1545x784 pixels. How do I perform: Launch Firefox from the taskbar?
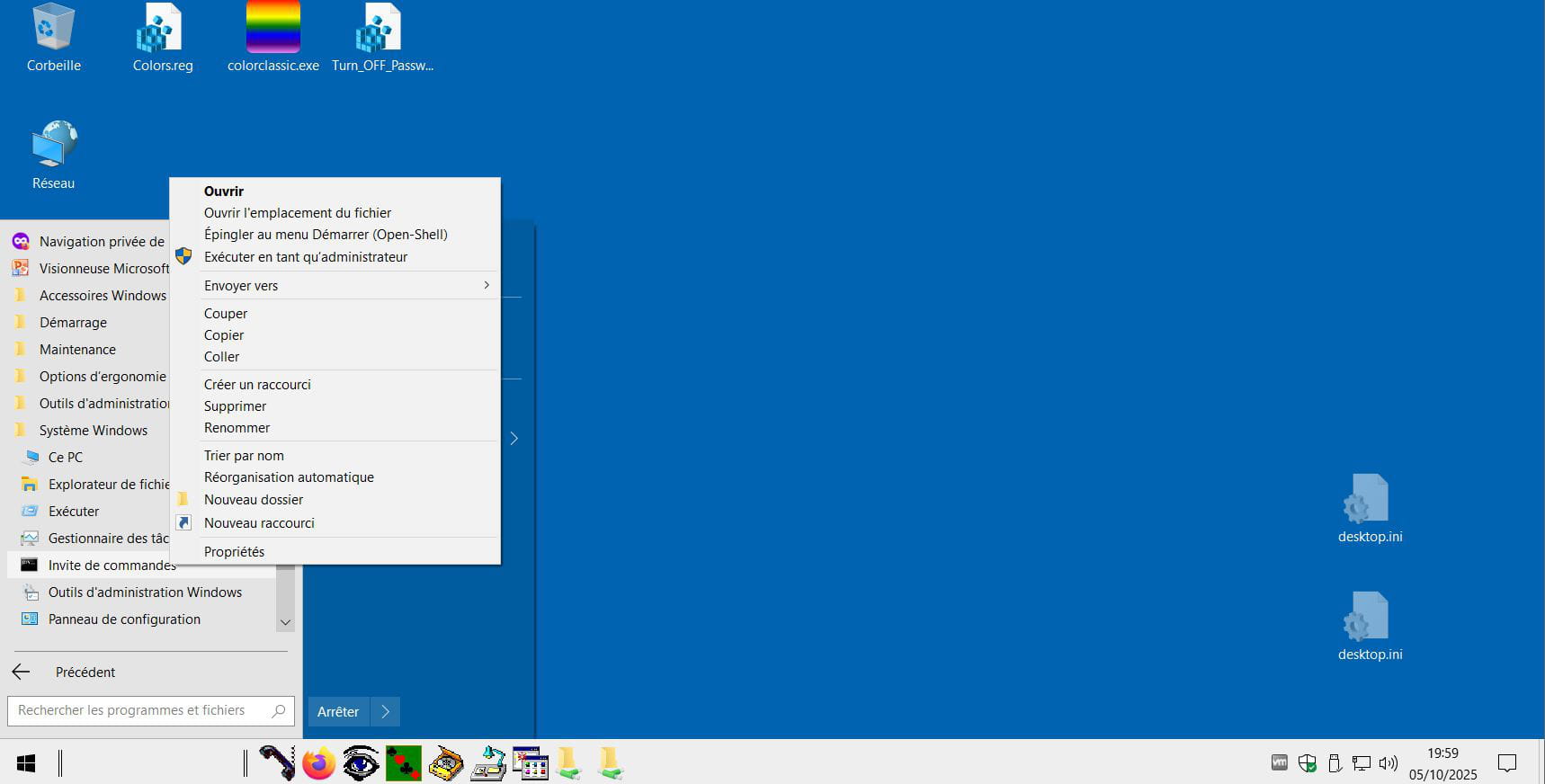318,764
